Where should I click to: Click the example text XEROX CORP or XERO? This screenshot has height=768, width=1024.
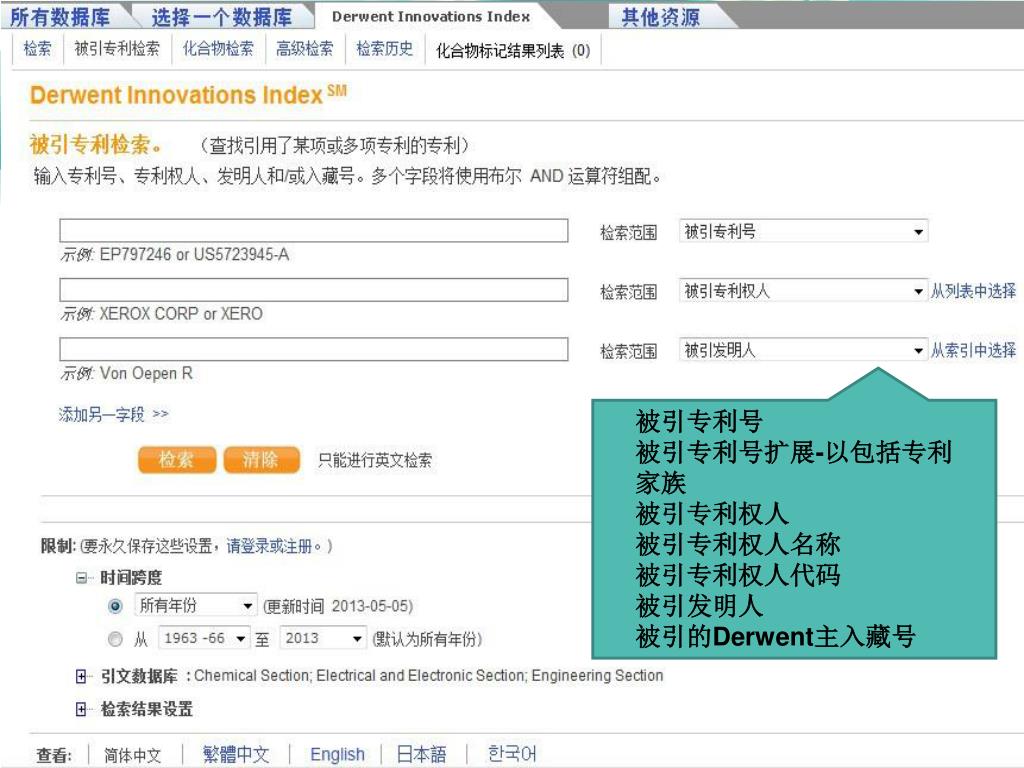[x=181, y=313]
